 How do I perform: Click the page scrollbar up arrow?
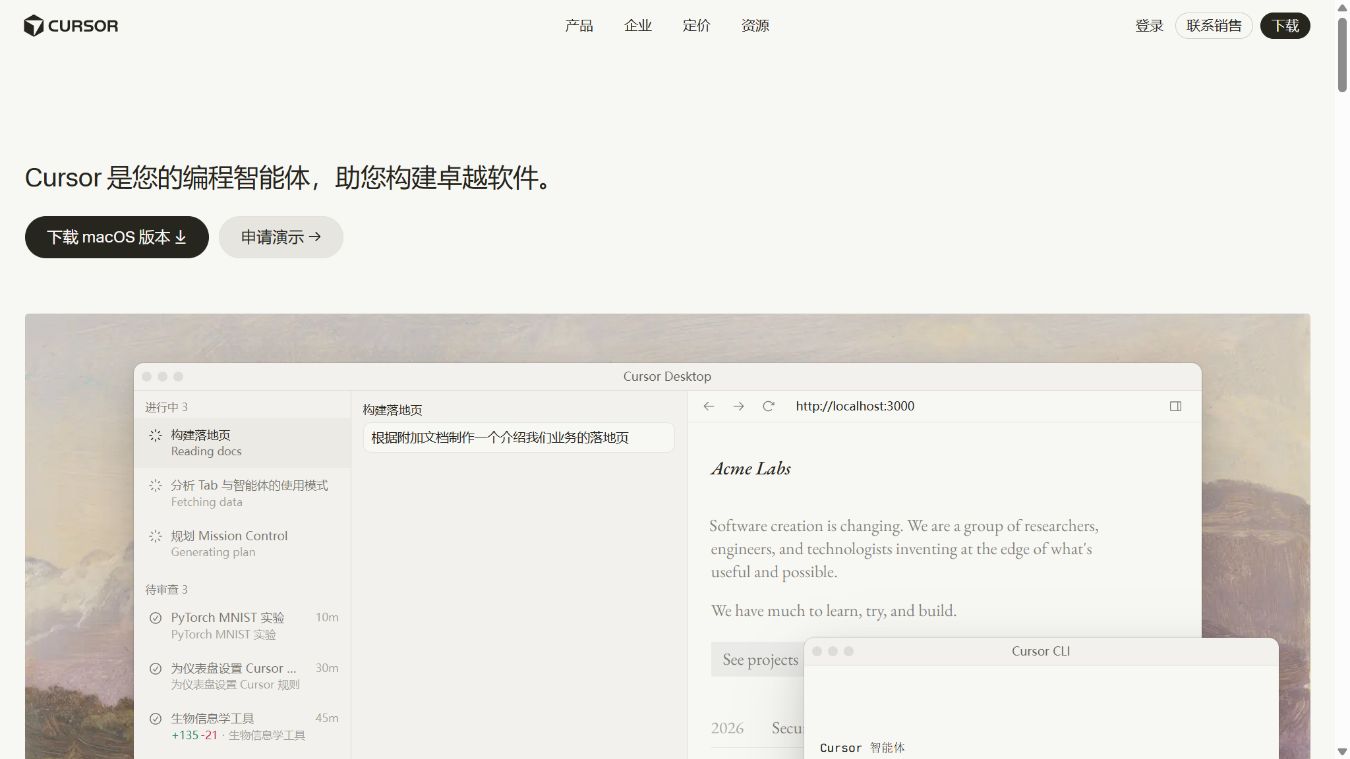[1342, 8]
